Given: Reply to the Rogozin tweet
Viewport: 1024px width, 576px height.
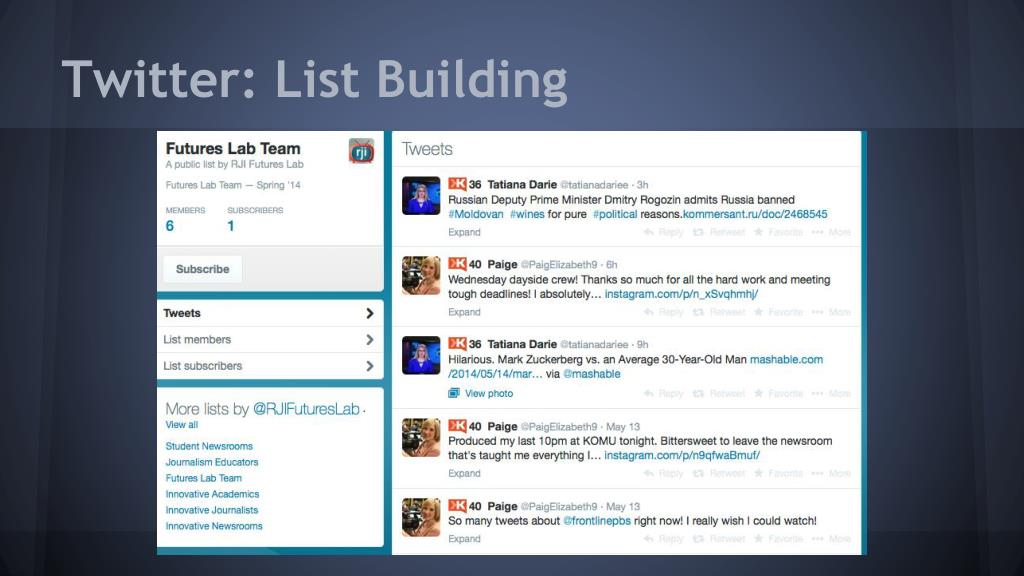Looking at the screenshot, I should [x=664, y=232].
